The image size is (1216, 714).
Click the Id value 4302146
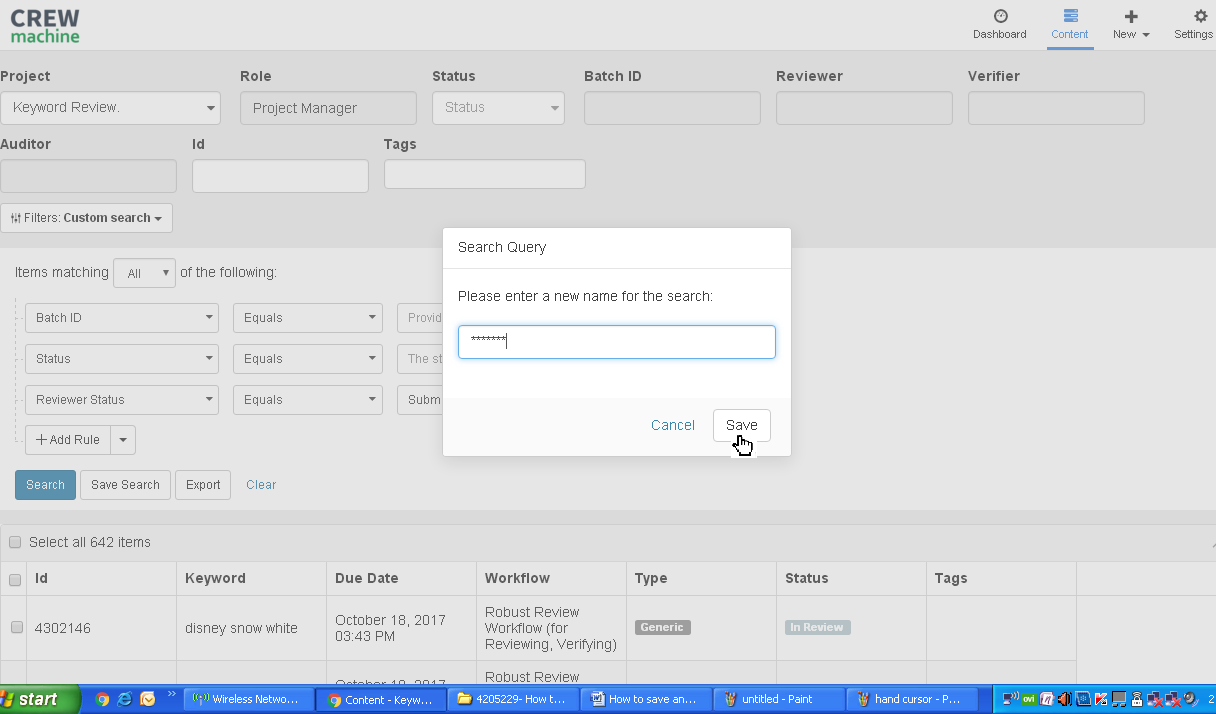[63, 628]
